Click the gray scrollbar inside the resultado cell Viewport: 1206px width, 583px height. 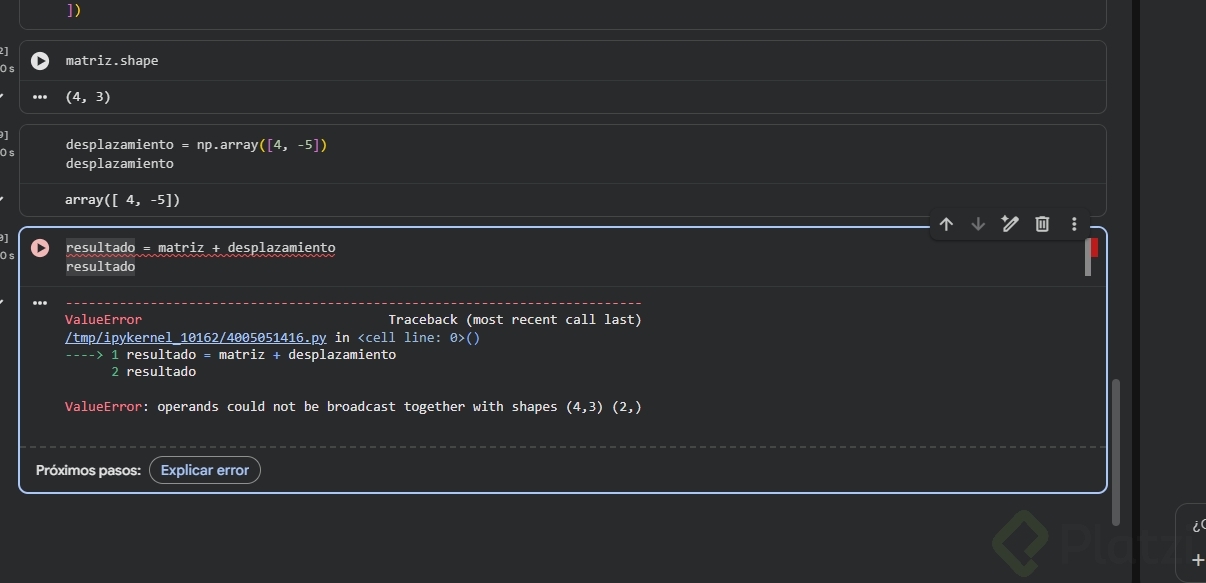click(x=1087, y=259)
